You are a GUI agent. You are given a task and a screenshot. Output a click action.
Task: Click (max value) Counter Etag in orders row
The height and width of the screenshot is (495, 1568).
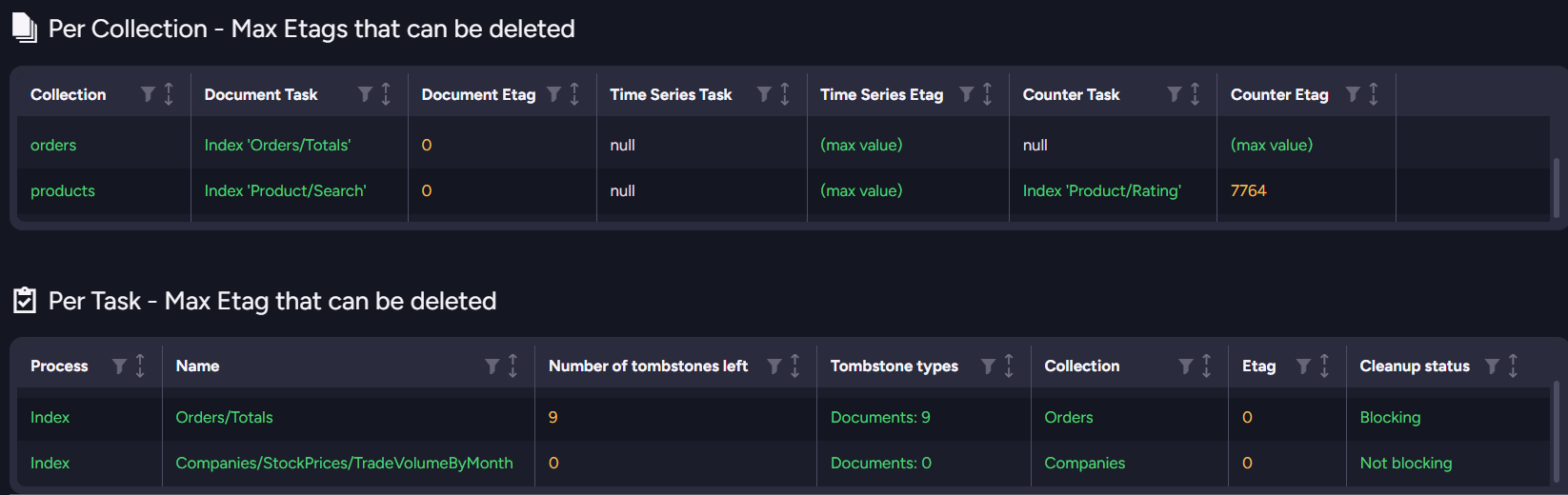[1272, 145]
